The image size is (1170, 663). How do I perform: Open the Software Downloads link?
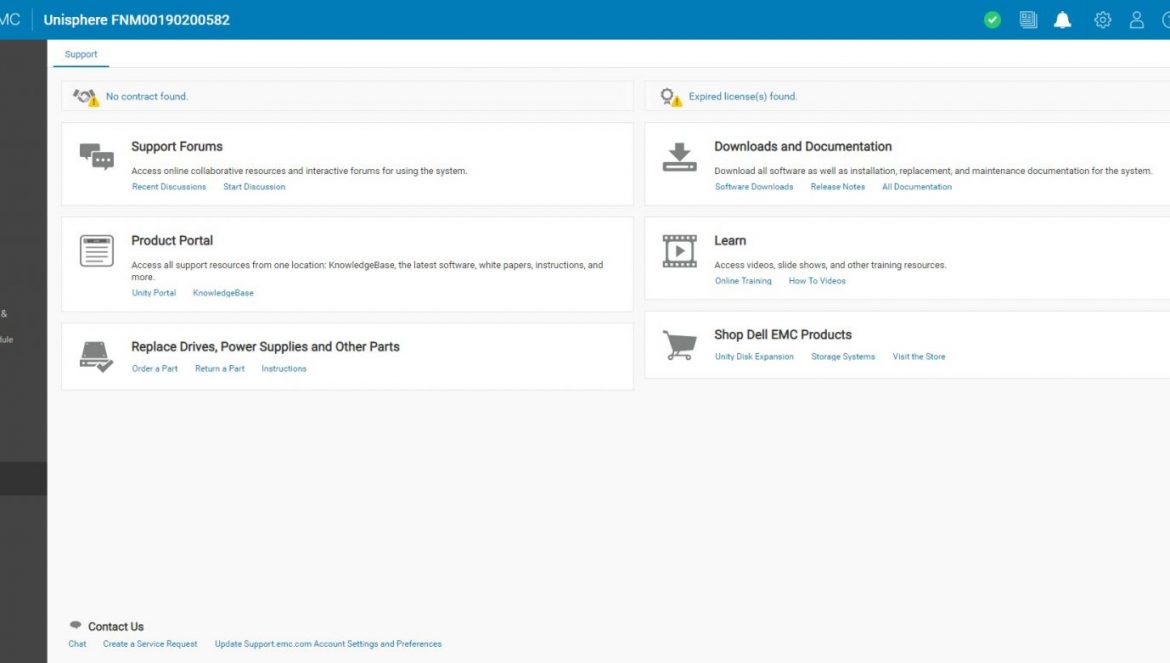coord(754,186)
